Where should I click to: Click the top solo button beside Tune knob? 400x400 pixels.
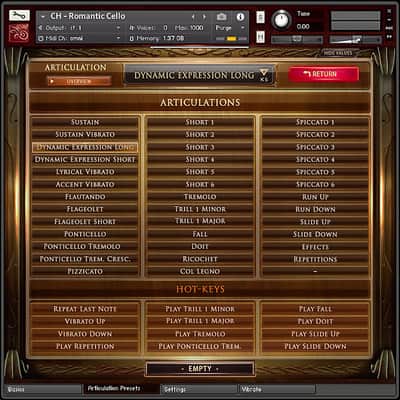coord(260,17)
